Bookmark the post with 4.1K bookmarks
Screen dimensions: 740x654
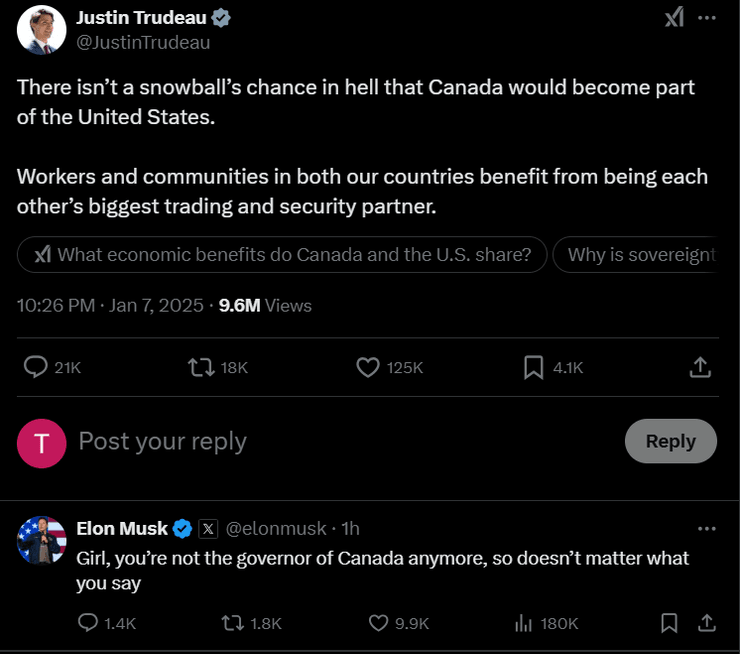(534, 367)
